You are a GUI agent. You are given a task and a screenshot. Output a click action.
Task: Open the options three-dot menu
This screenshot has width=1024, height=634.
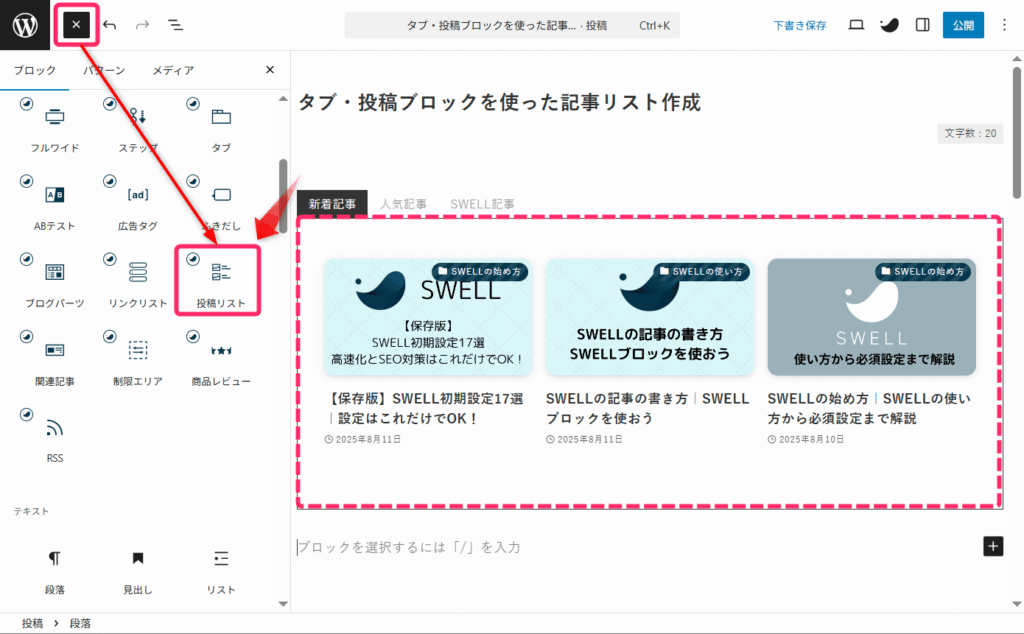pyautogui.click(x=1004, y=25)
